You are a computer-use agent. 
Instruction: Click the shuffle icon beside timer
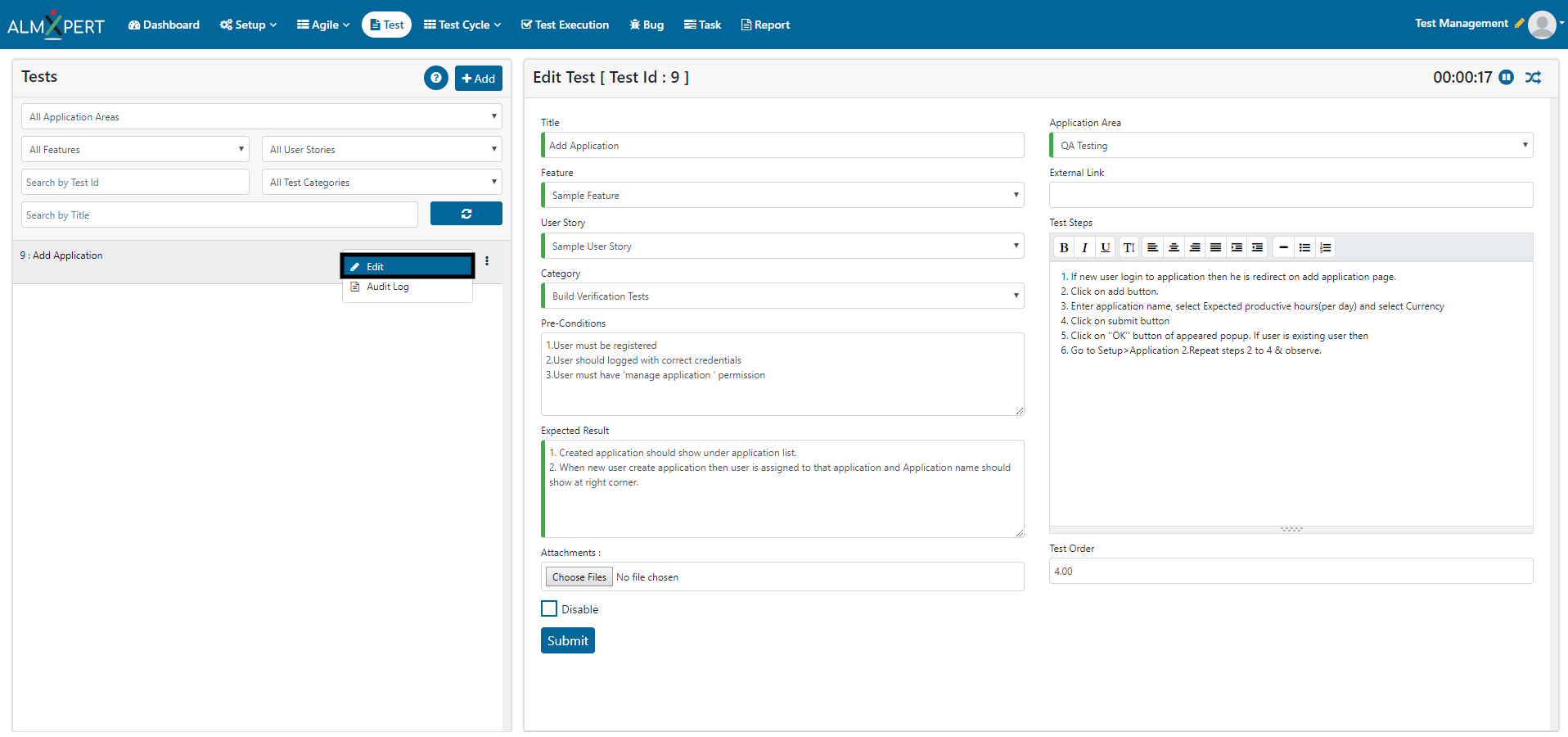(x=1533, y=77)
